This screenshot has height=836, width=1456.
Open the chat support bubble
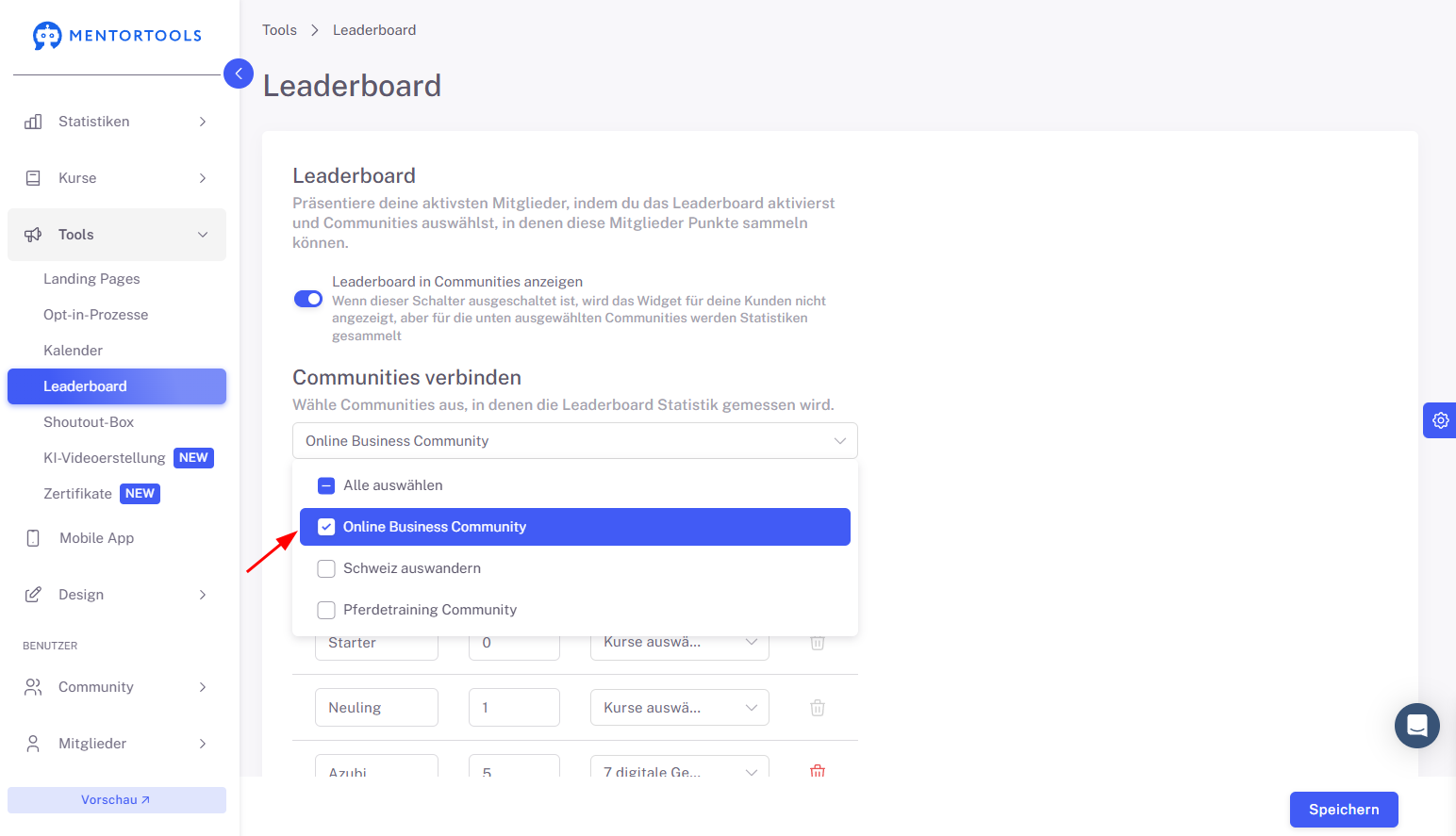click(1416, 726)
